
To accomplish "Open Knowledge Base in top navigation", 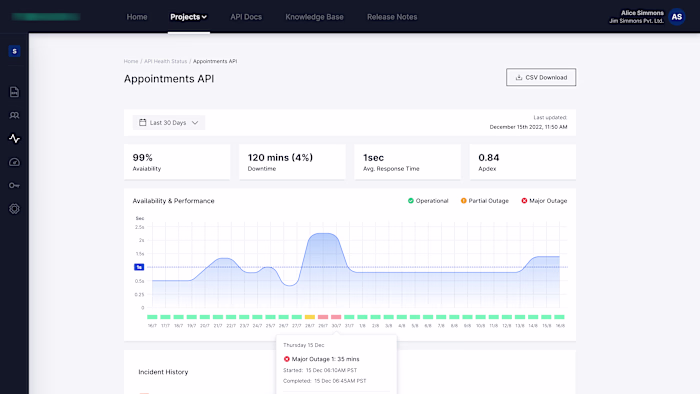I will point(314,17).
